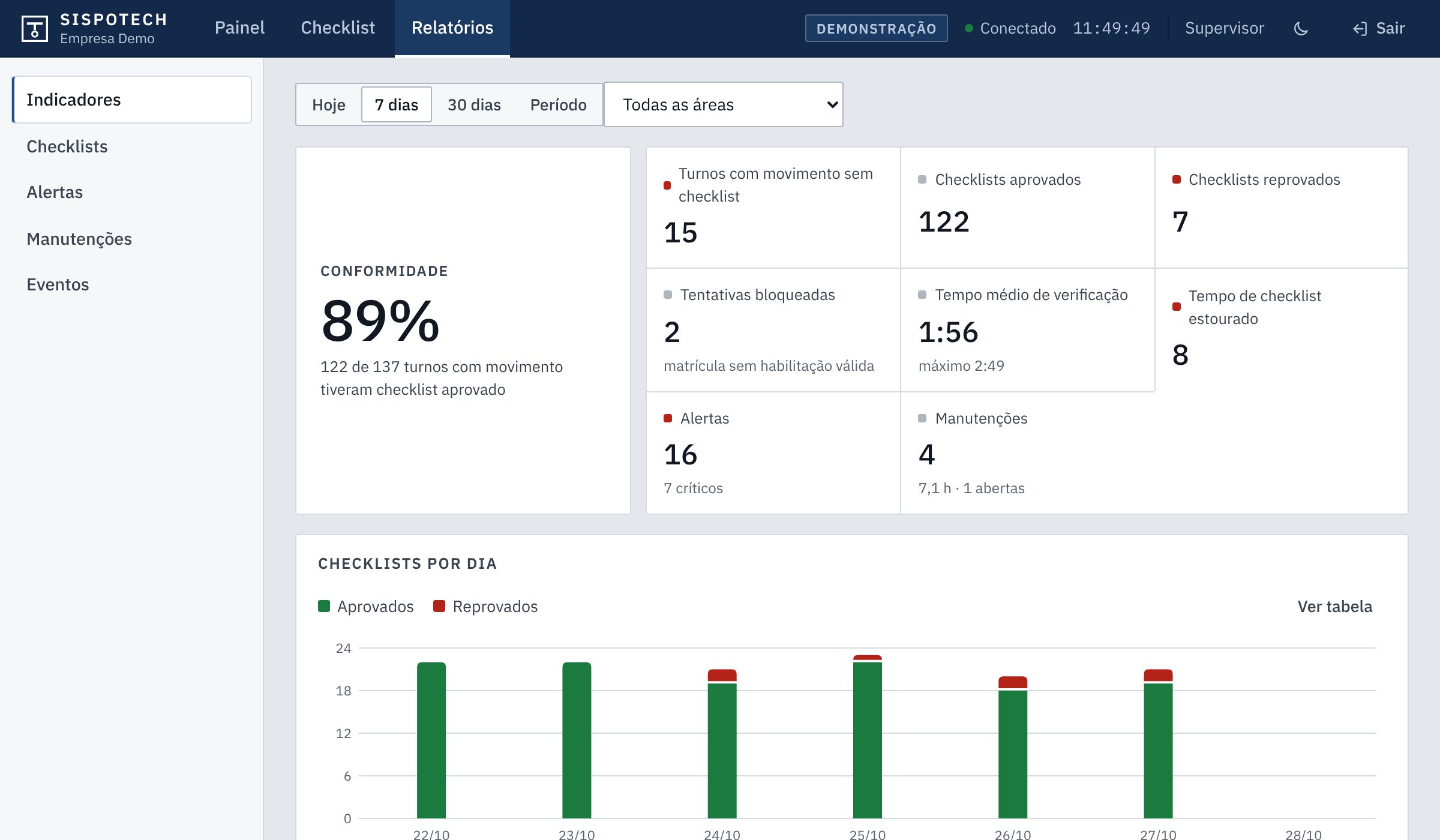
Task: Open the Ver tabela link
Action: [1335, 606]
